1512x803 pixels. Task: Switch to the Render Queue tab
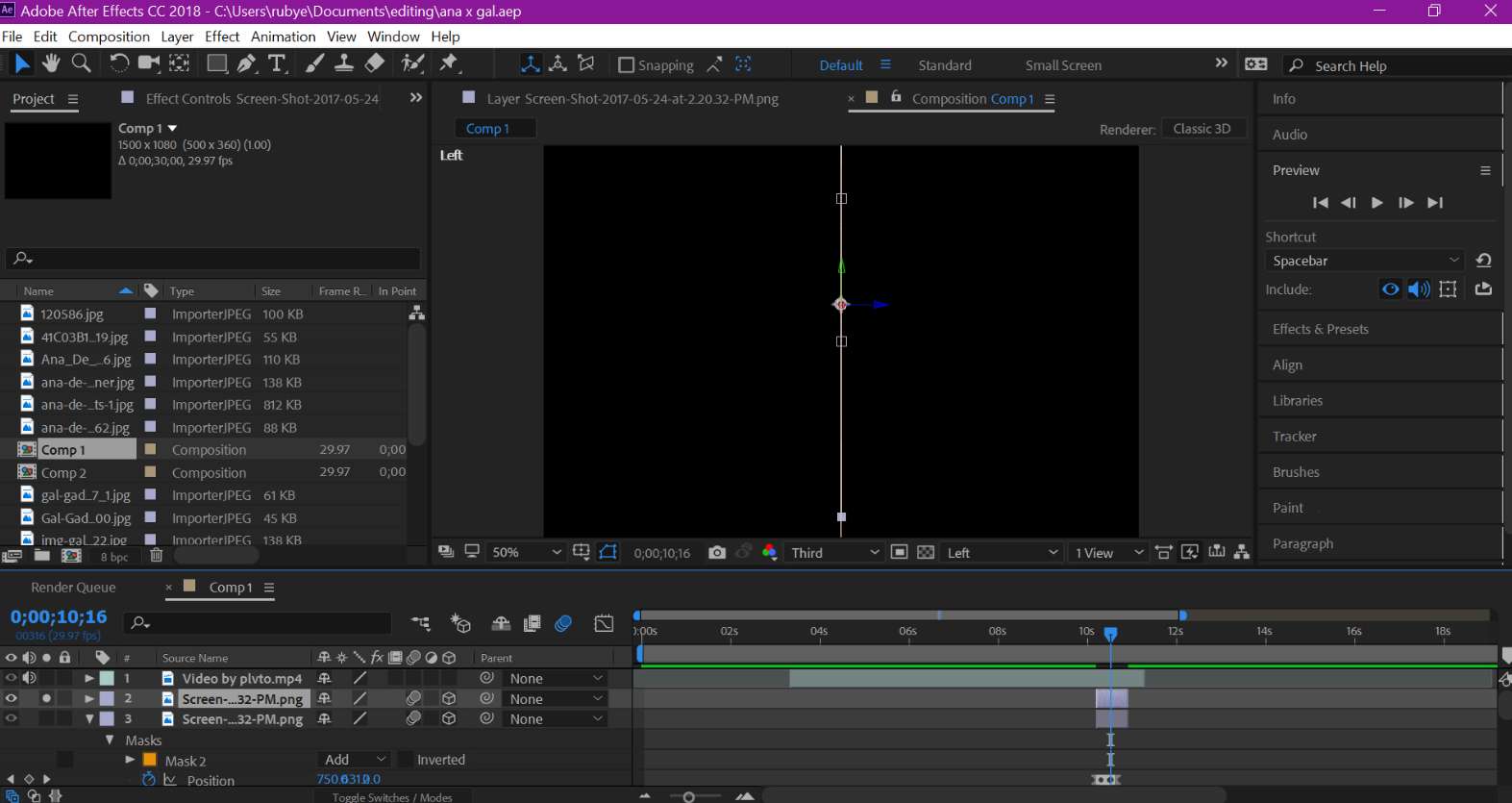tap(73, 588)
